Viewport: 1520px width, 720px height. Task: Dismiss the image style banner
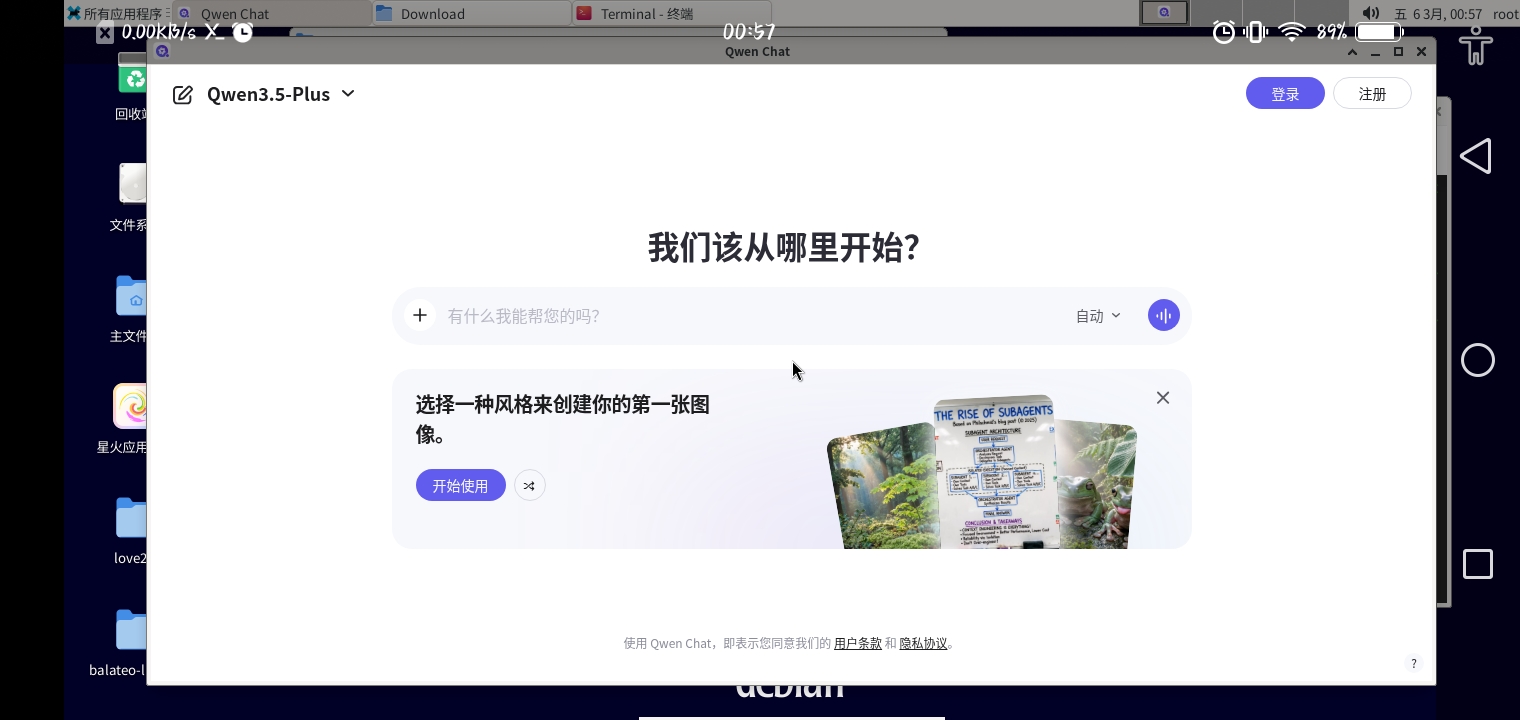(x=1163, y=398)
